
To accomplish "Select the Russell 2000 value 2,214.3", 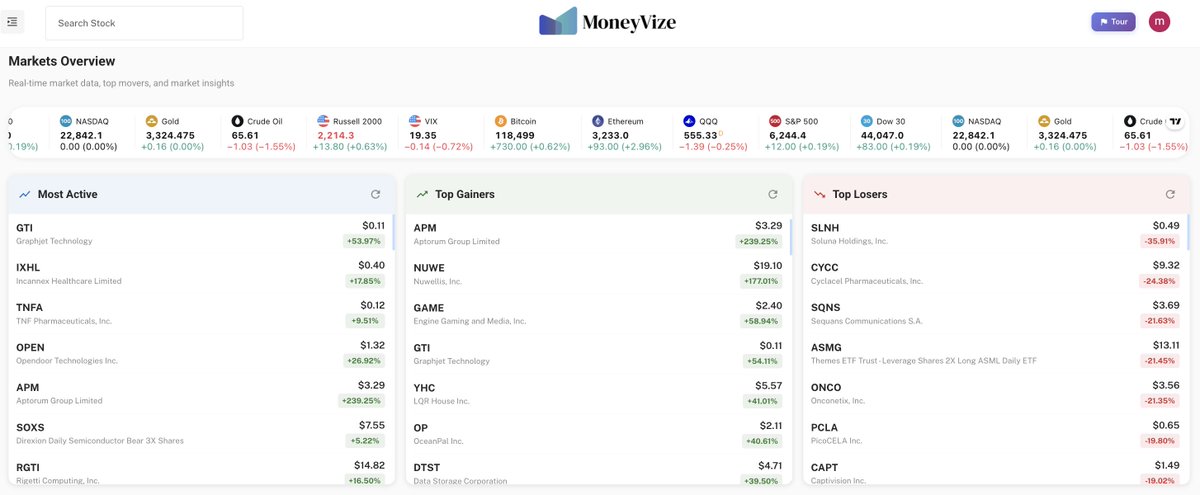I will tap(337, 134).
